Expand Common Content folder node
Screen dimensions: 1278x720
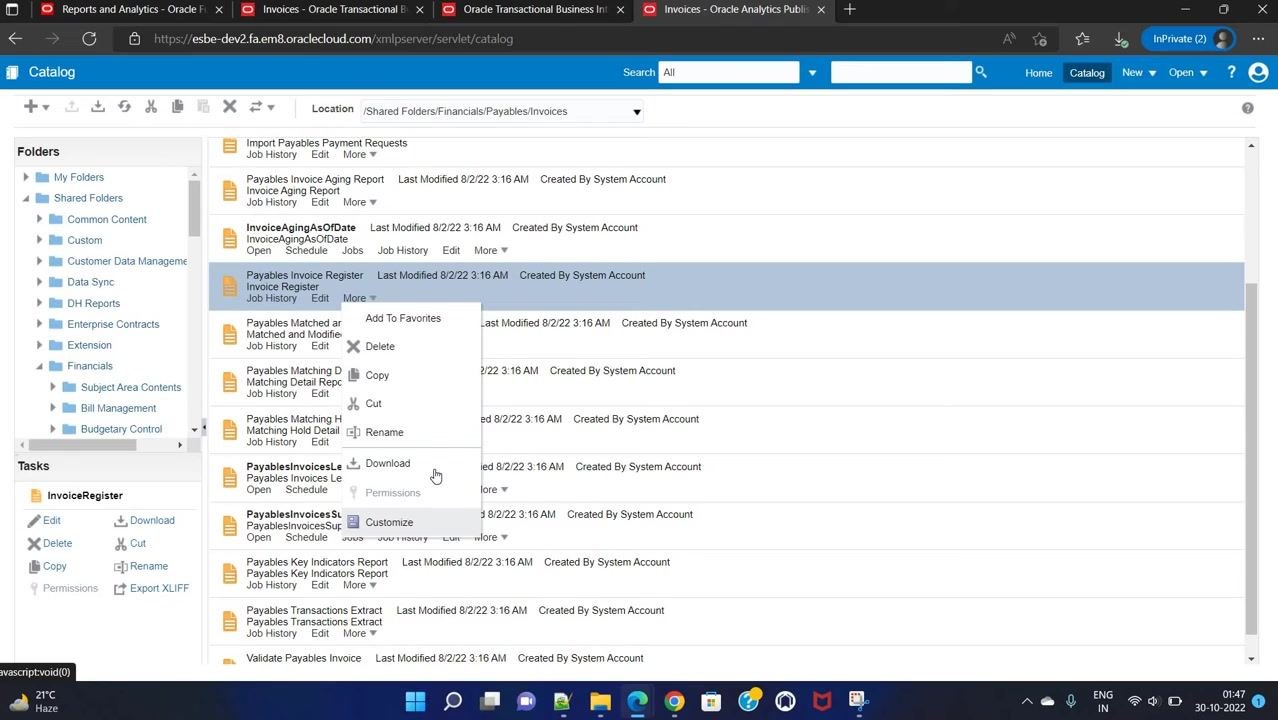(39, 219)
